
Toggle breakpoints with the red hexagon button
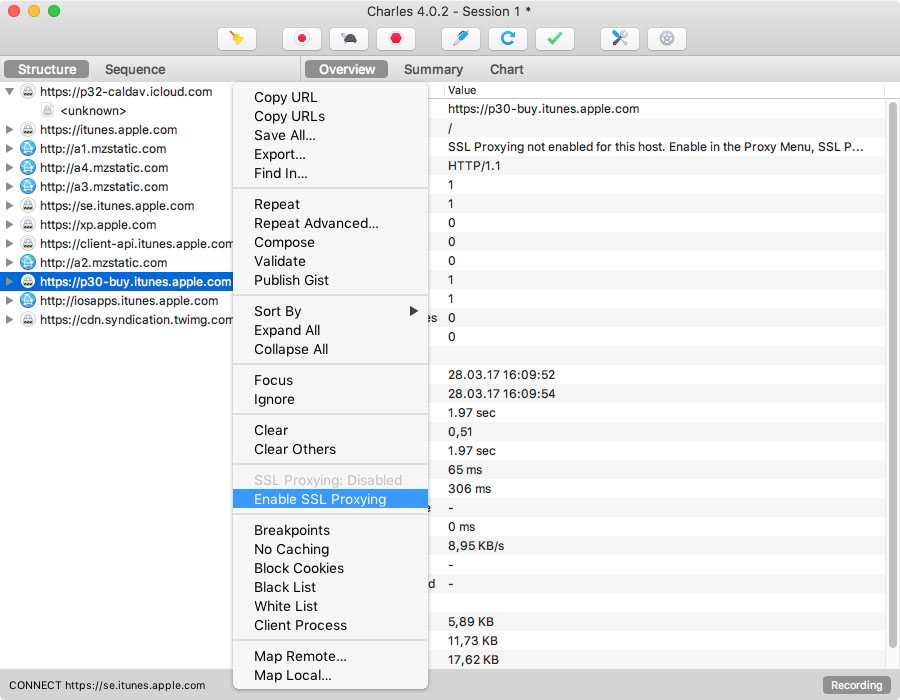pyautogui.click(x=395, y=39)
